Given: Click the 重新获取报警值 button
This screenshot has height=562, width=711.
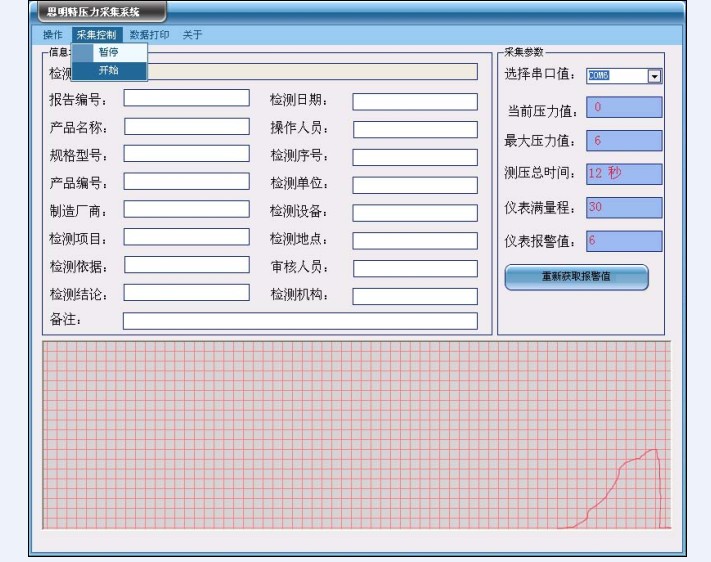Looking at the screenshot, I should [x=576, y=277].
